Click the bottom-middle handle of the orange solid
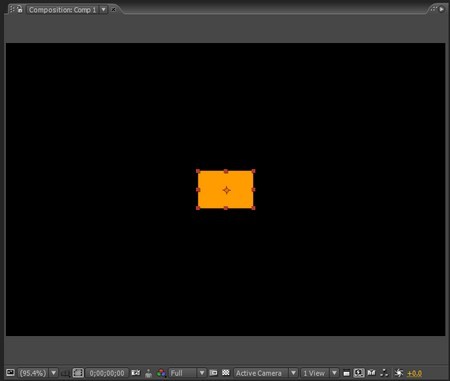This screenshot has height=381, width=450. (x=226, y=208)
